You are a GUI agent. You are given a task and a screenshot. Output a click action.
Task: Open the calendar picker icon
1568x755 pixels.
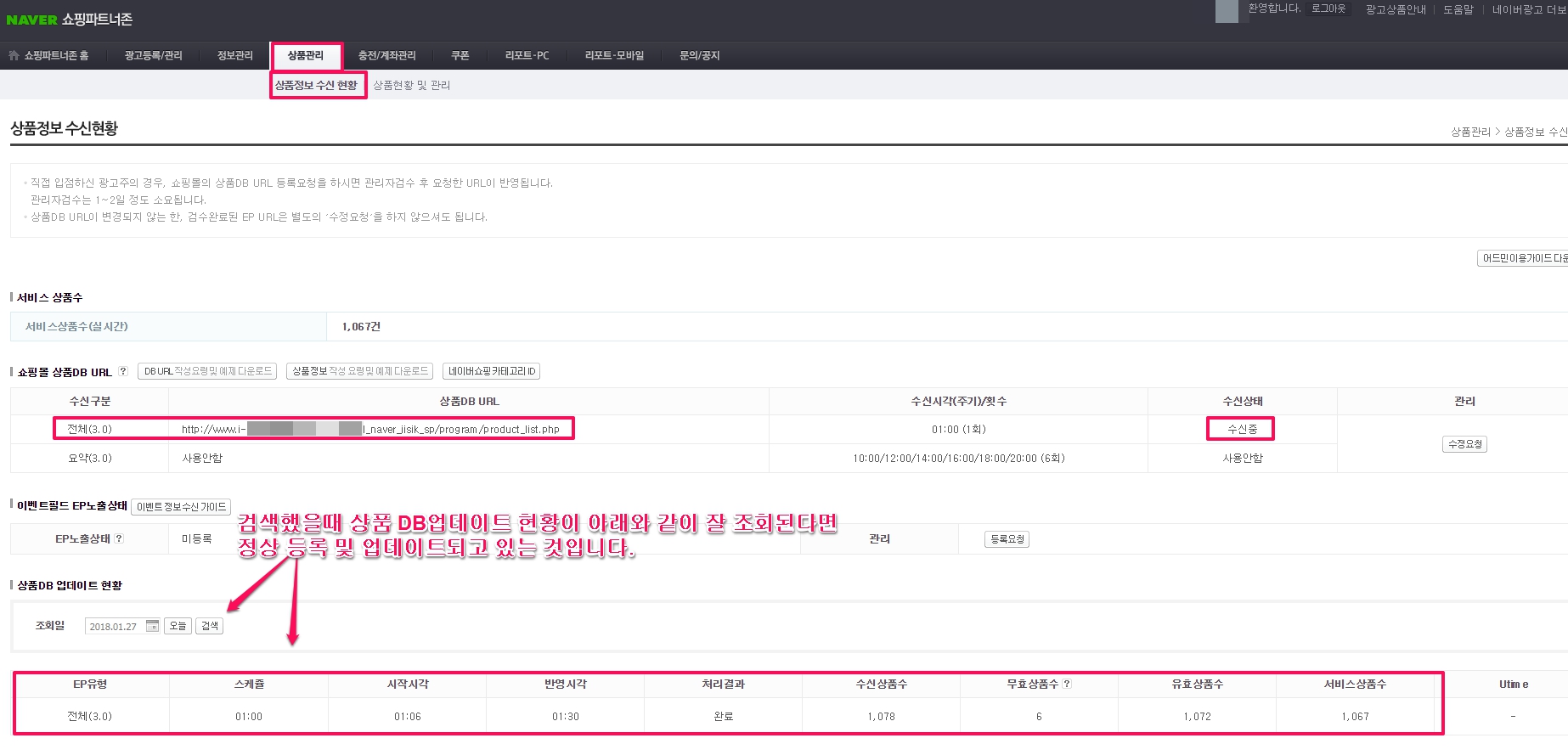pos(152,626)
